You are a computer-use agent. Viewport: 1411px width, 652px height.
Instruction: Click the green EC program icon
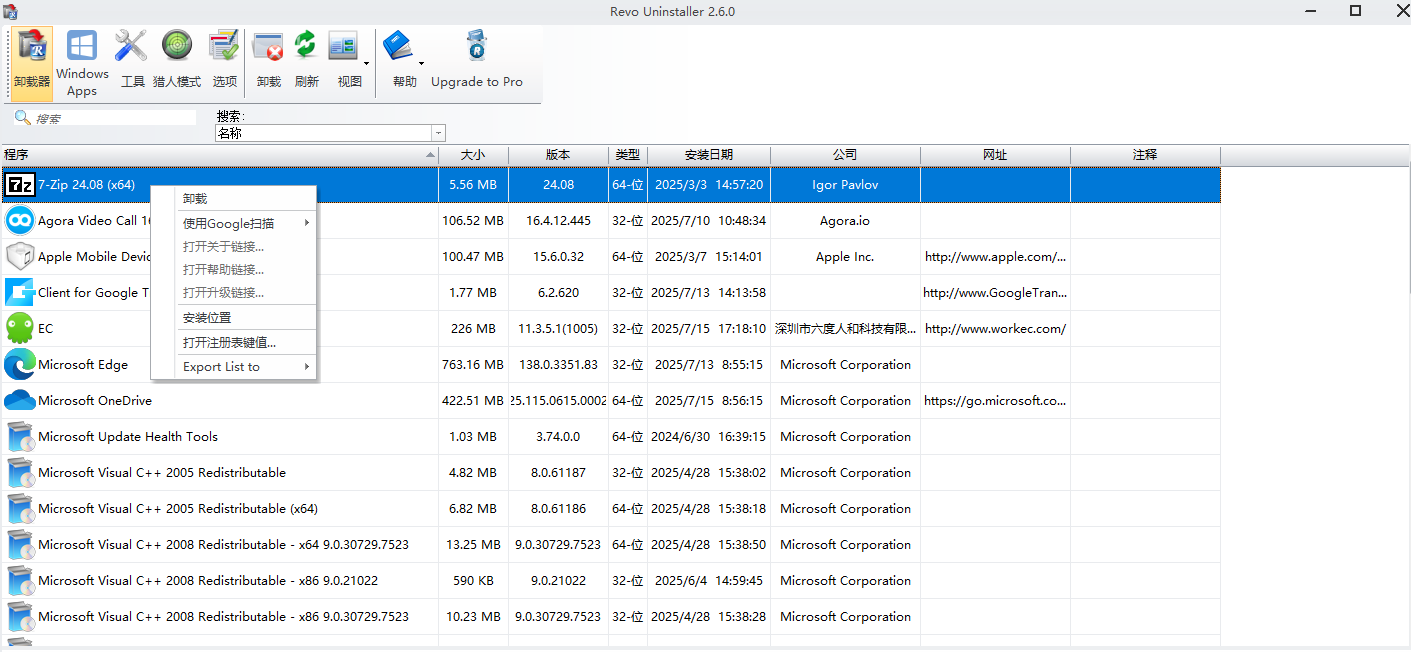click(x=20, y=329)
